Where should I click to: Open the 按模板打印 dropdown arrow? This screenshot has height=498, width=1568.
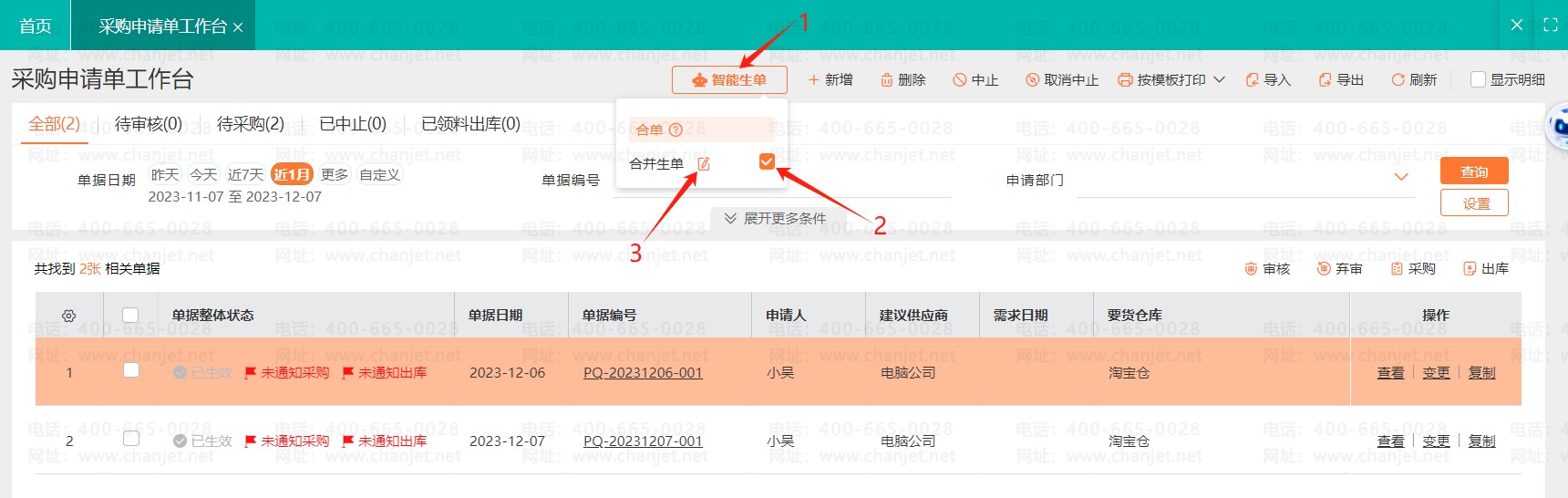click(x=1219, y=80)
